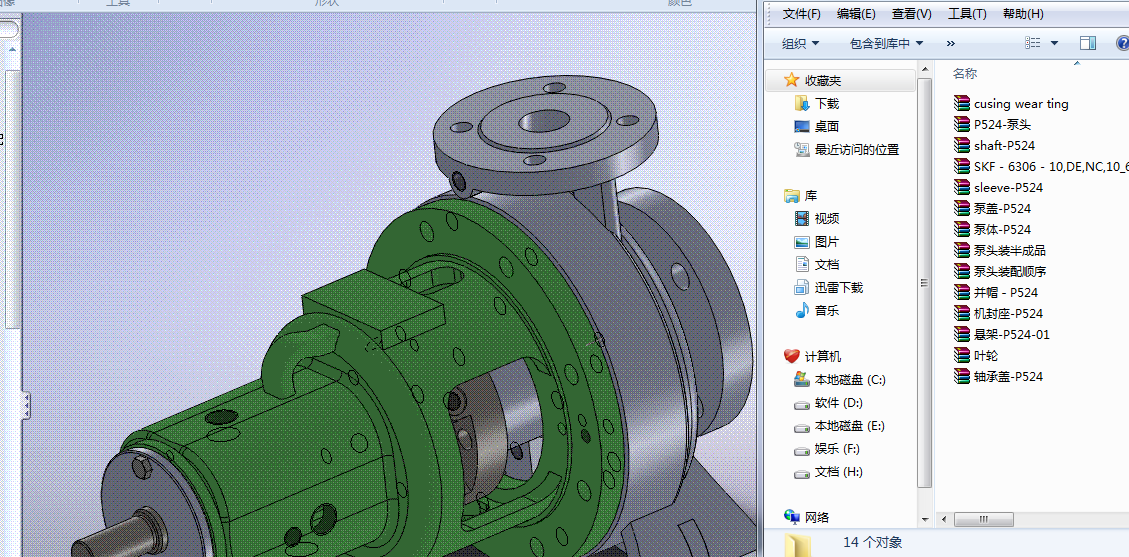
Task: Expand the 包含到库中 dropdown
Action: (886, 43)
